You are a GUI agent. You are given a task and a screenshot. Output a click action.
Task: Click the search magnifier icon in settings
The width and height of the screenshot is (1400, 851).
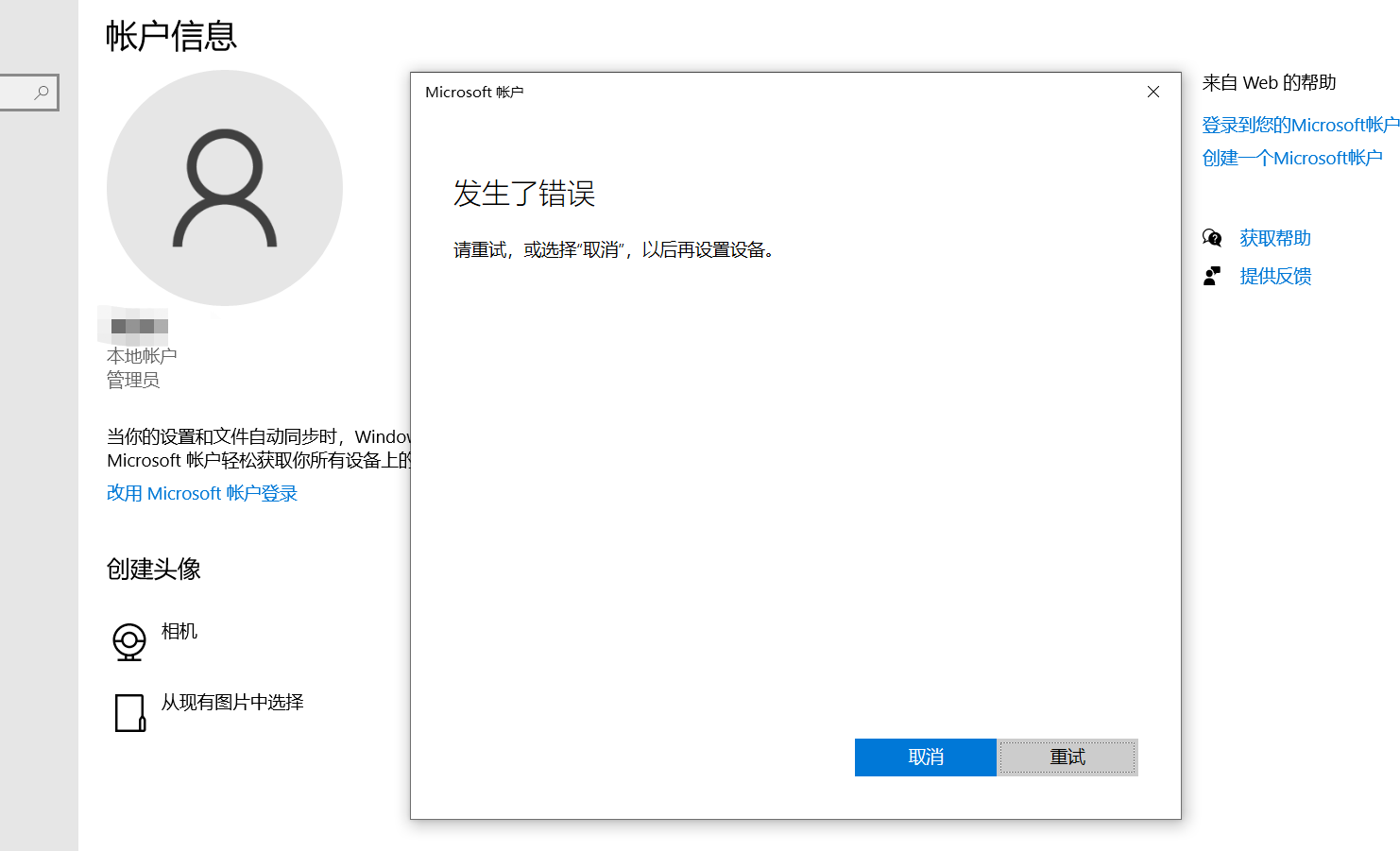click(42, 93)
